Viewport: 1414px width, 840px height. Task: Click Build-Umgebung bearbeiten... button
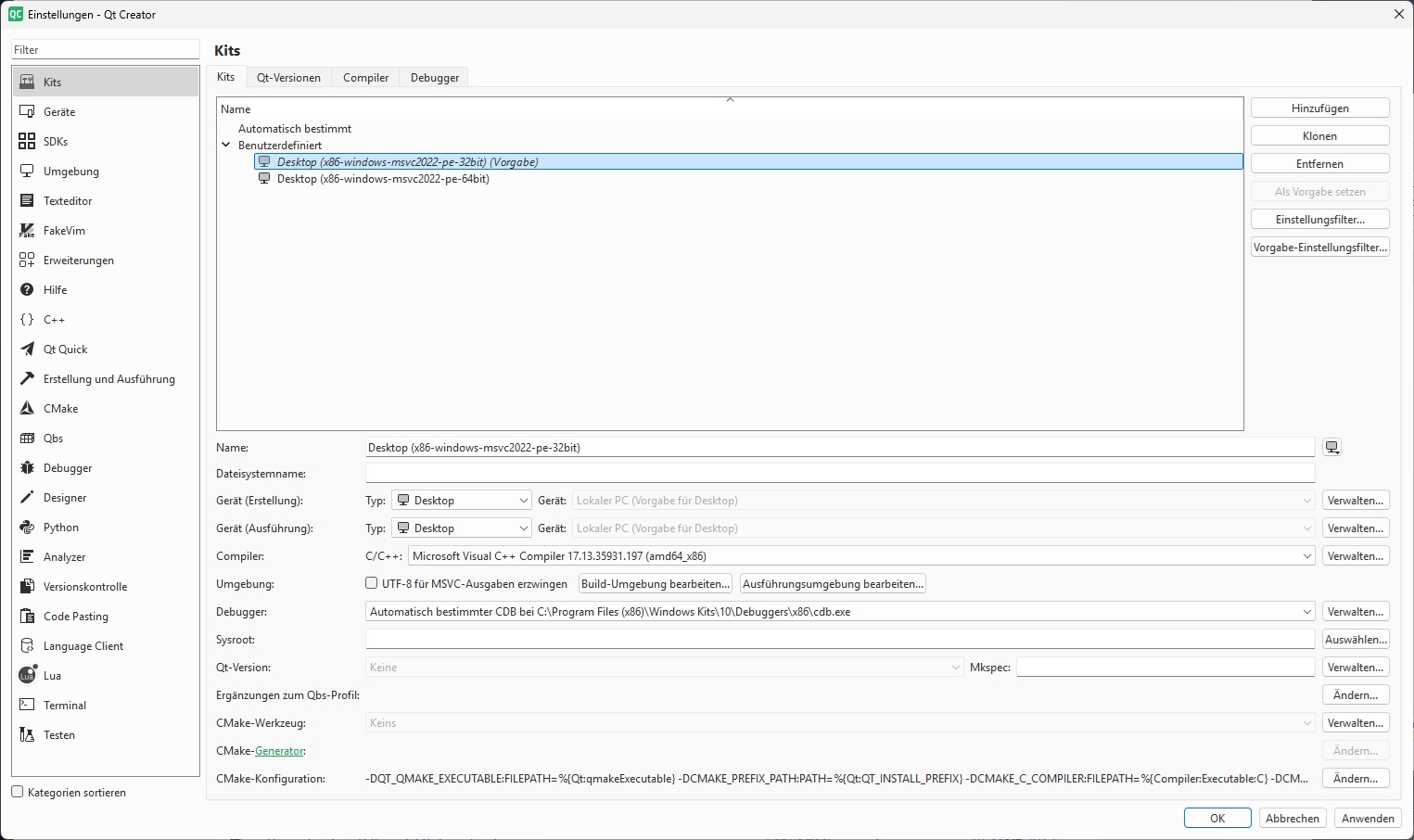pyautogui.click(x=656, y=584)
